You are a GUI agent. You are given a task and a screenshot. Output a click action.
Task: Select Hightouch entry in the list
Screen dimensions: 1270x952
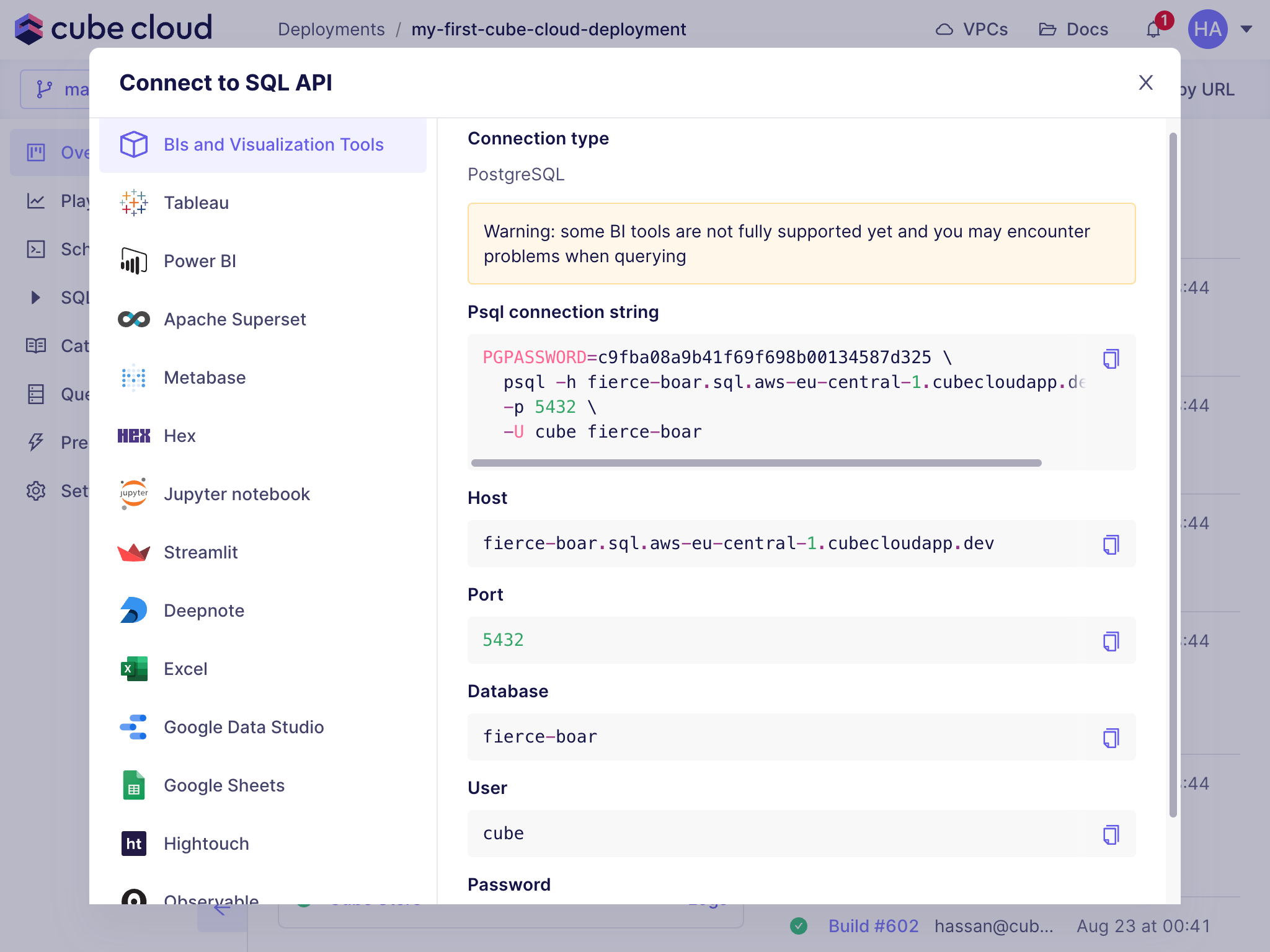pos(263,844)
